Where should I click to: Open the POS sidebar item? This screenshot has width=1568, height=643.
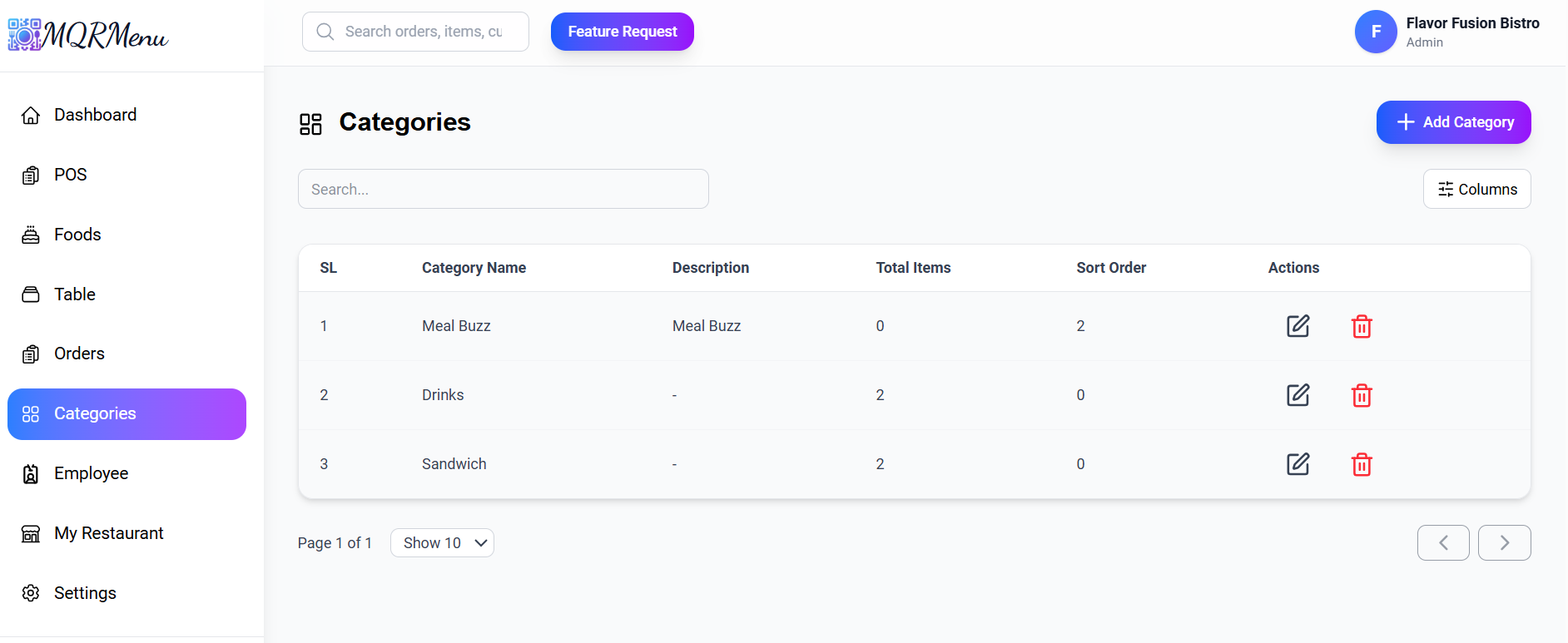pyautogui.click(x=71, y=175)
